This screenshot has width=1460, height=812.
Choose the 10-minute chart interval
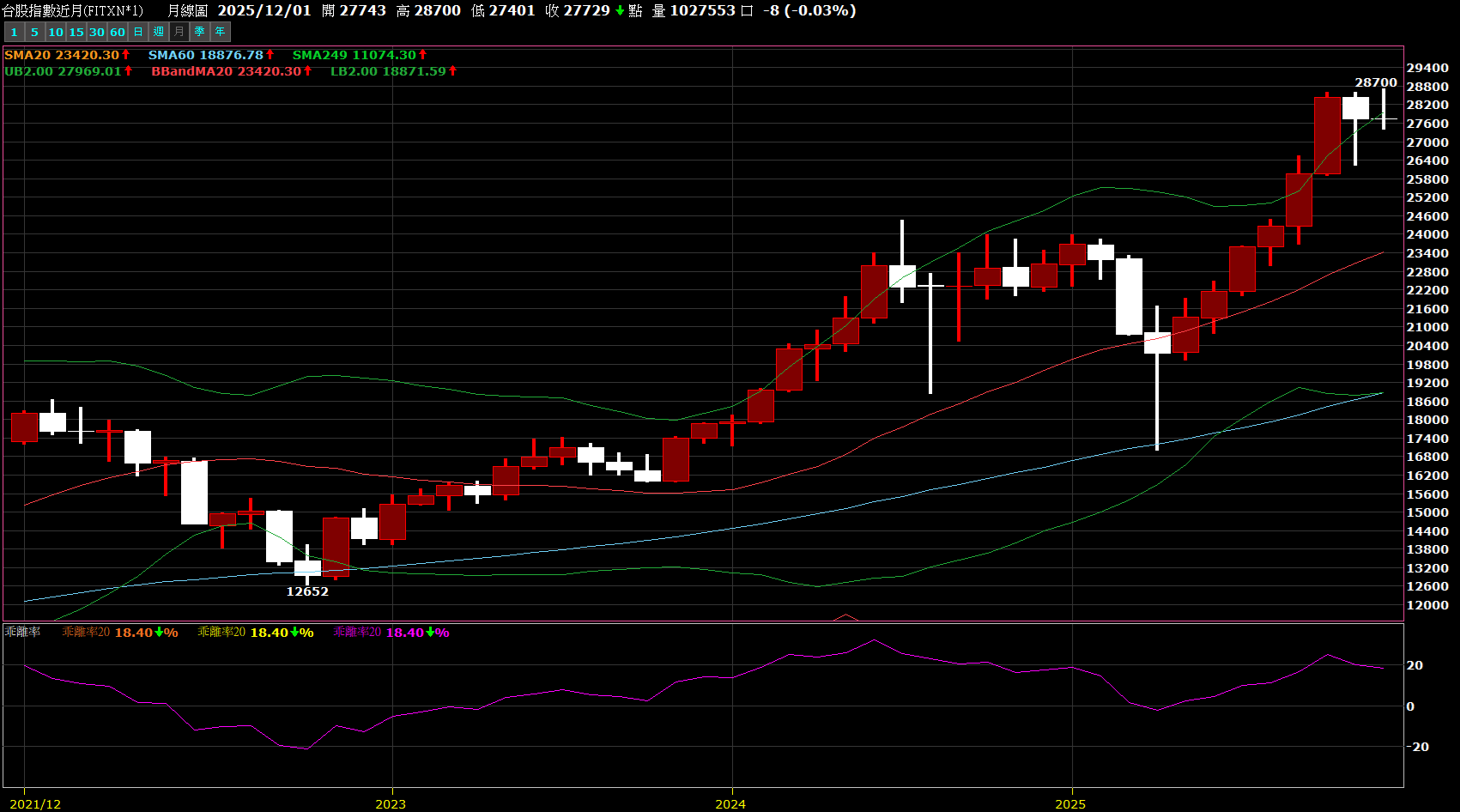pos(56,32)
